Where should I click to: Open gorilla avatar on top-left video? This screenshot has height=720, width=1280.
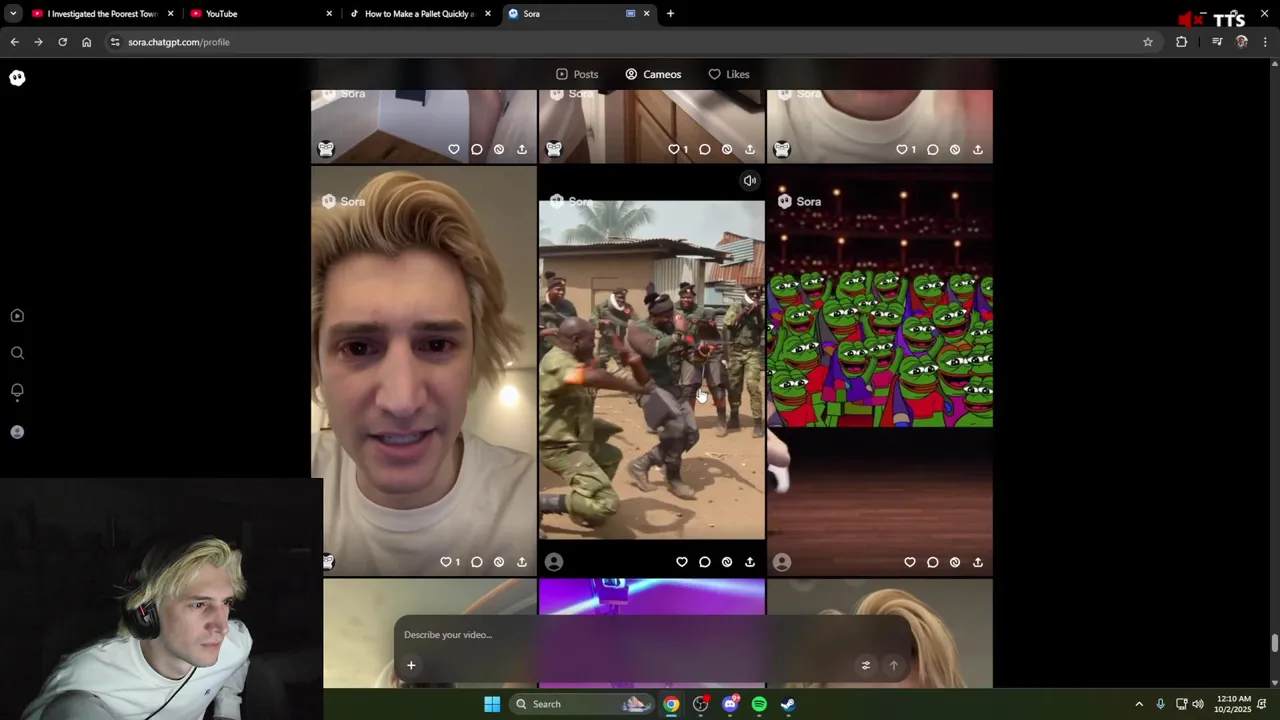[x=326, y=149]
